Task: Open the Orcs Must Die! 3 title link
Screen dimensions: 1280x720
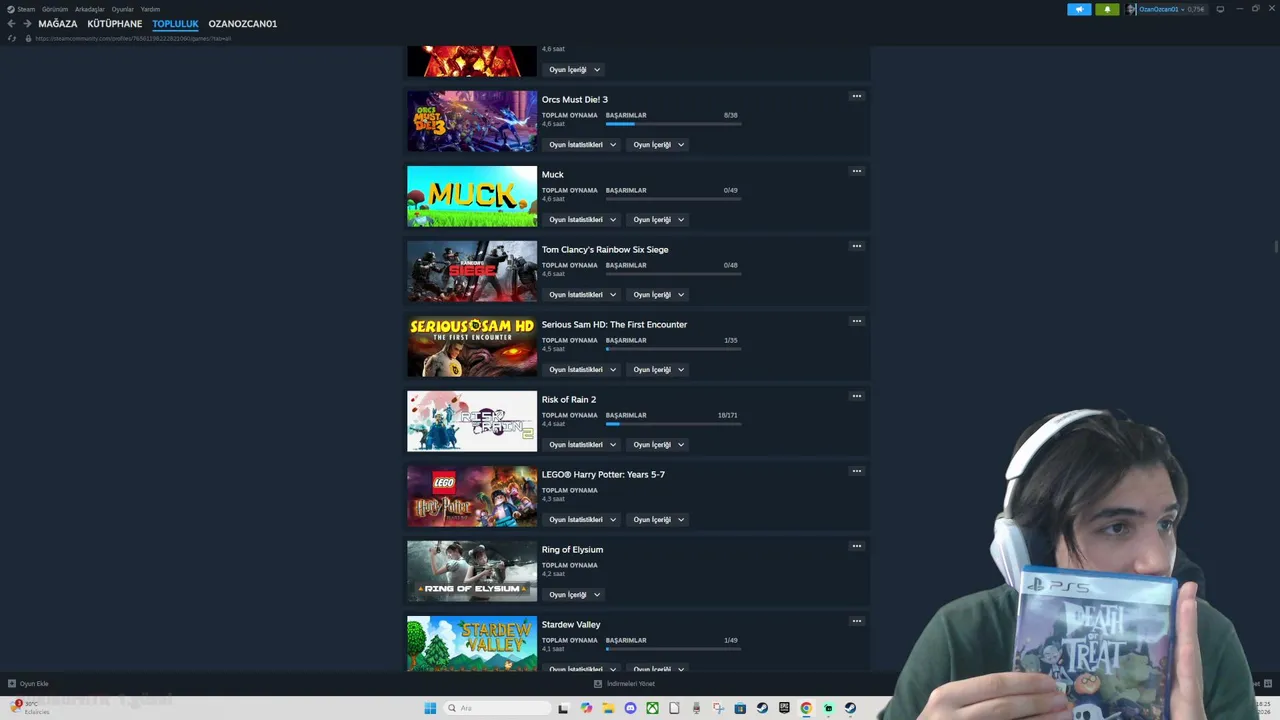Action: click(575, 100)
